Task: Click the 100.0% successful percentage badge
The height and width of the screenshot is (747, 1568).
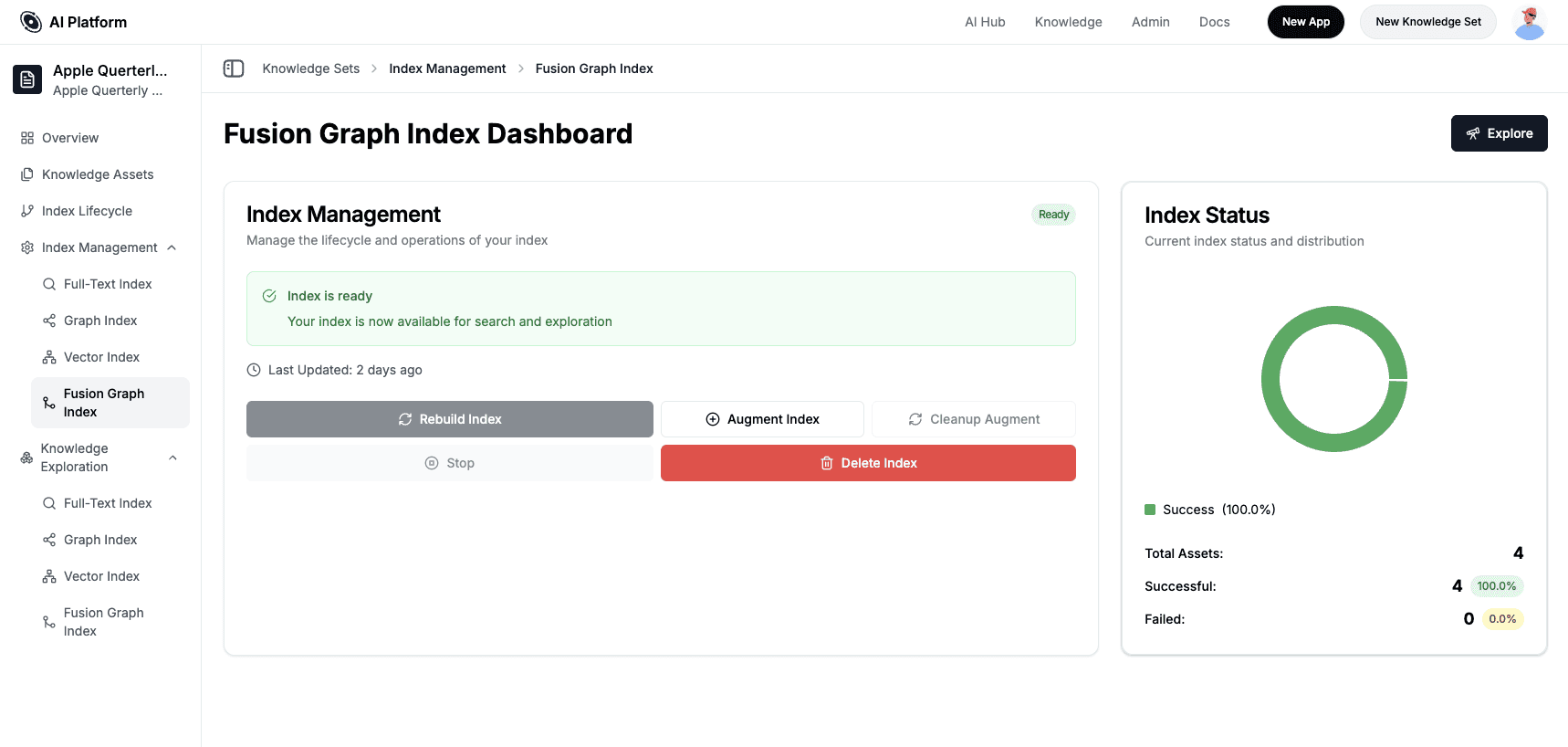Action: click(x=1497, y=586)
